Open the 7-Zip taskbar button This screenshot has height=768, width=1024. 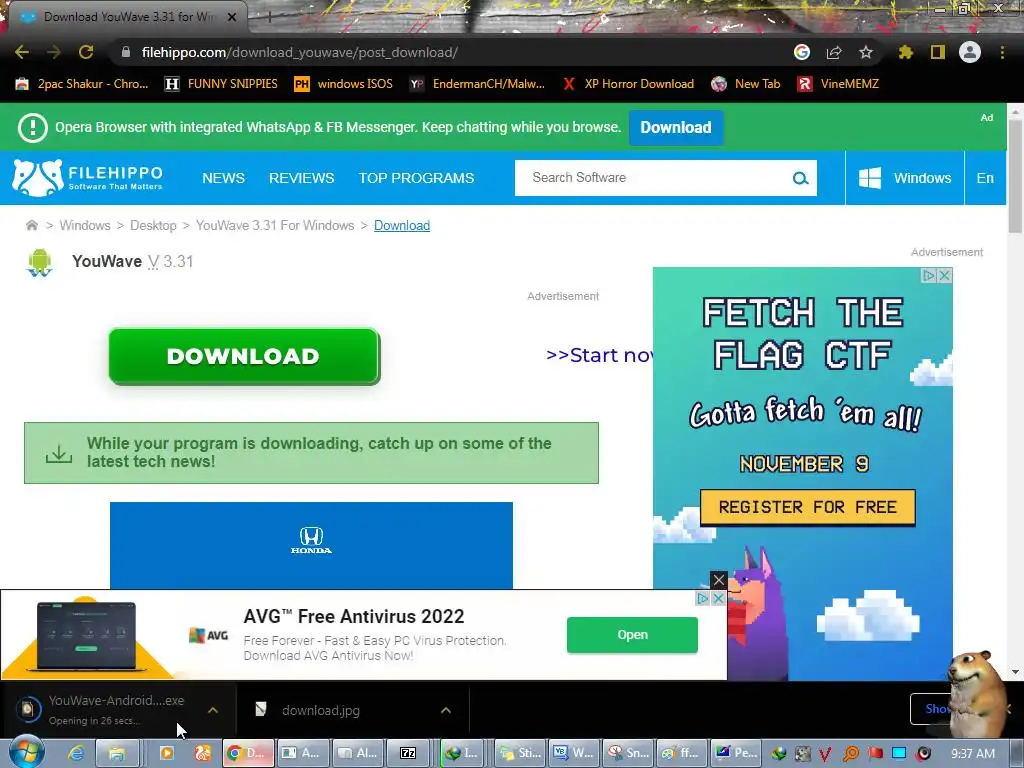(x=408, y=753)
